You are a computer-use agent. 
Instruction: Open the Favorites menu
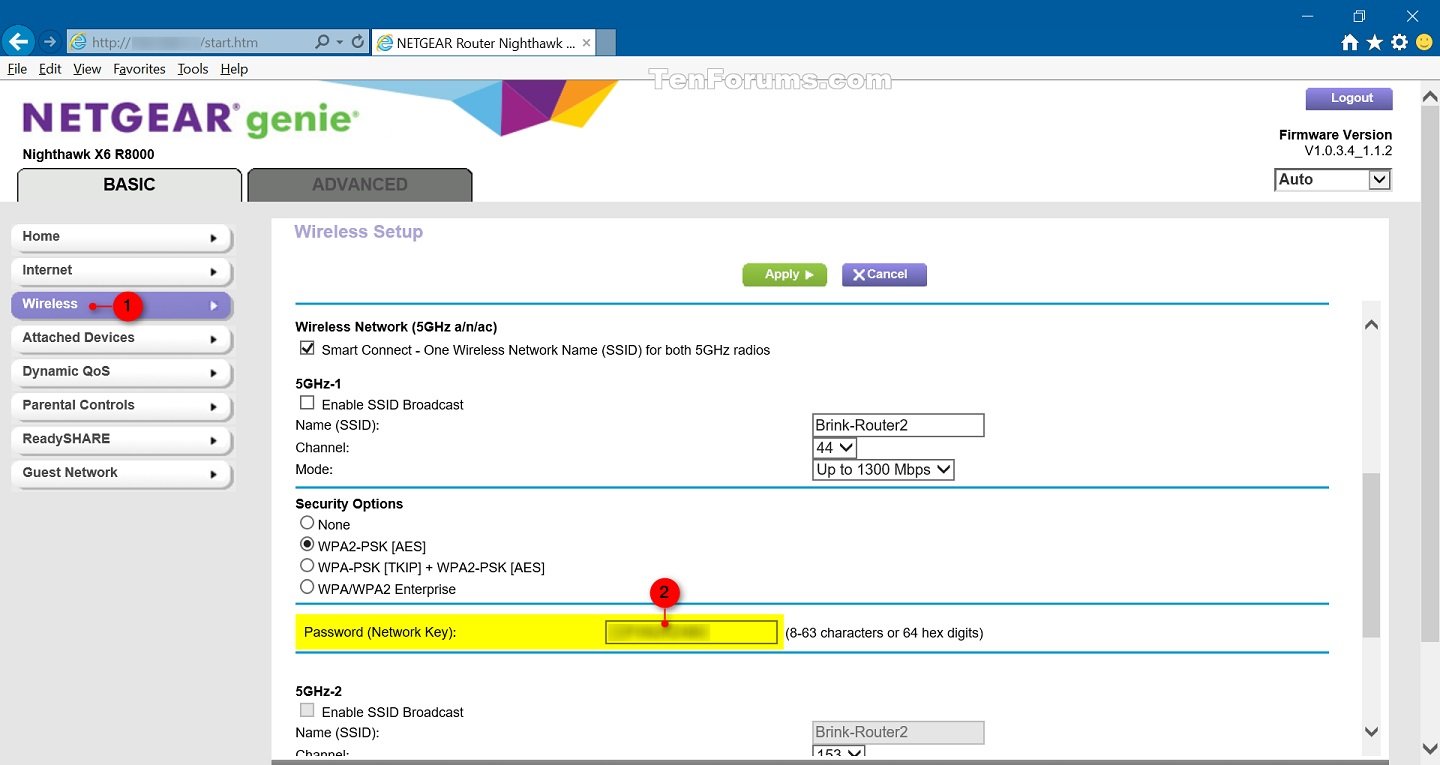coord(139,69)
